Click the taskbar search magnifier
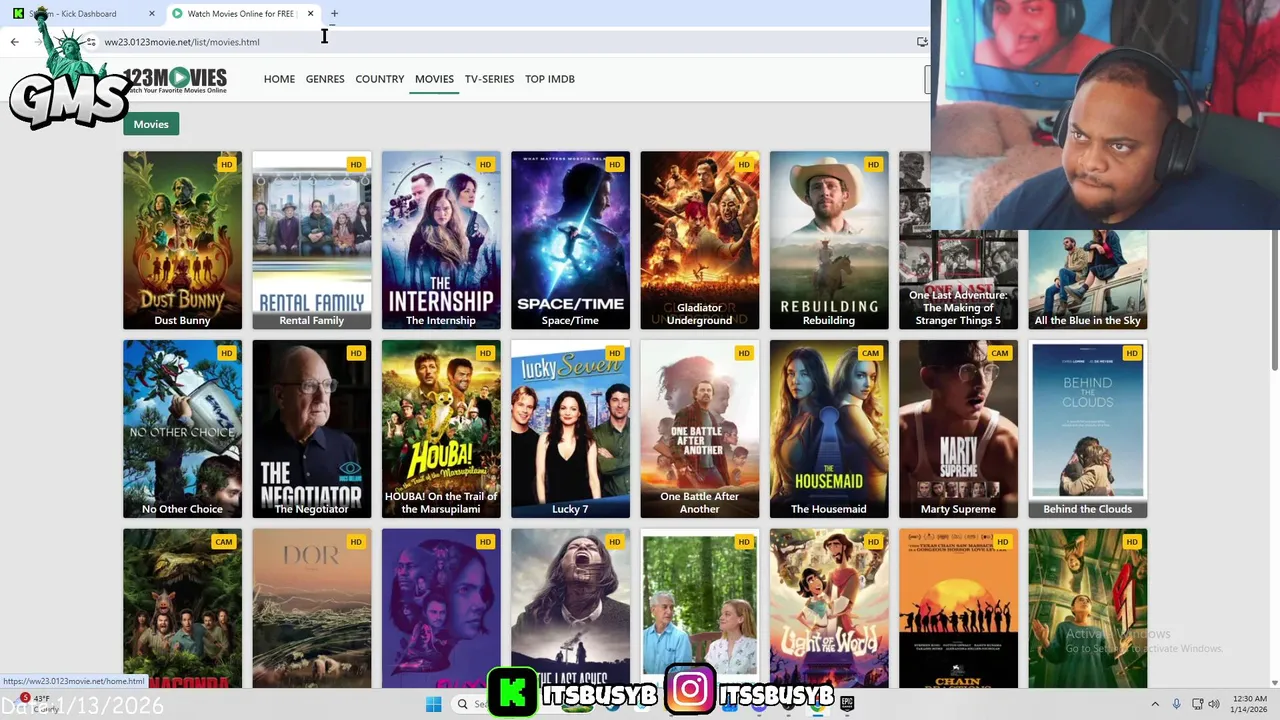The width and height of the screenshot is (1280, 720). coord(462,705)
